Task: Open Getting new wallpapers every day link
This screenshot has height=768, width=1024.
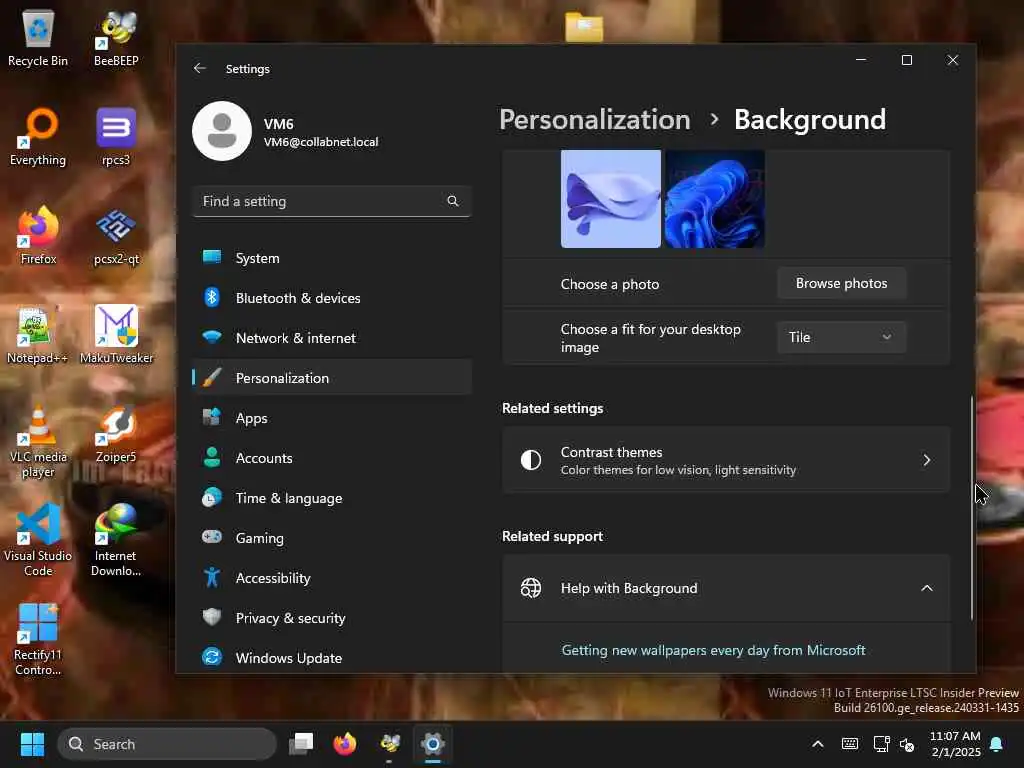Action: point(713,650)
